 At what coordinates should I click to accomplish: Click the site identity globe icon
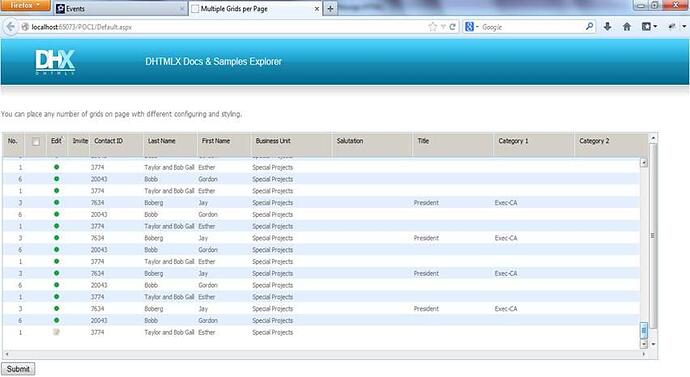25,27
